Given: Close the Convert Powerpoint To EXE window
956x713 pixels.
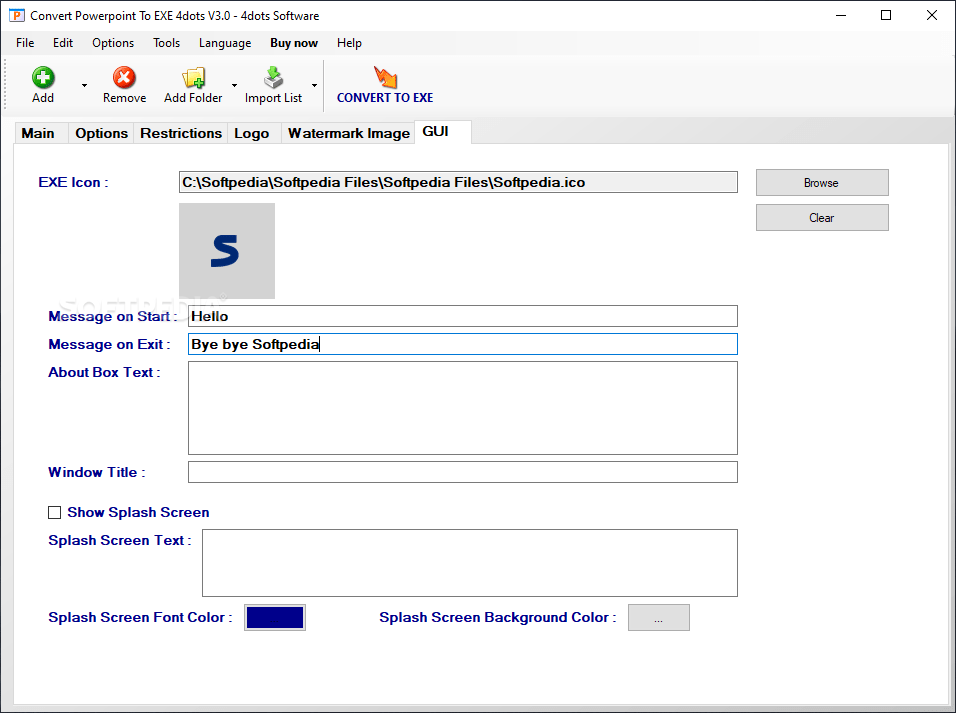Looking at the screenshot, I should coord(932,15).
